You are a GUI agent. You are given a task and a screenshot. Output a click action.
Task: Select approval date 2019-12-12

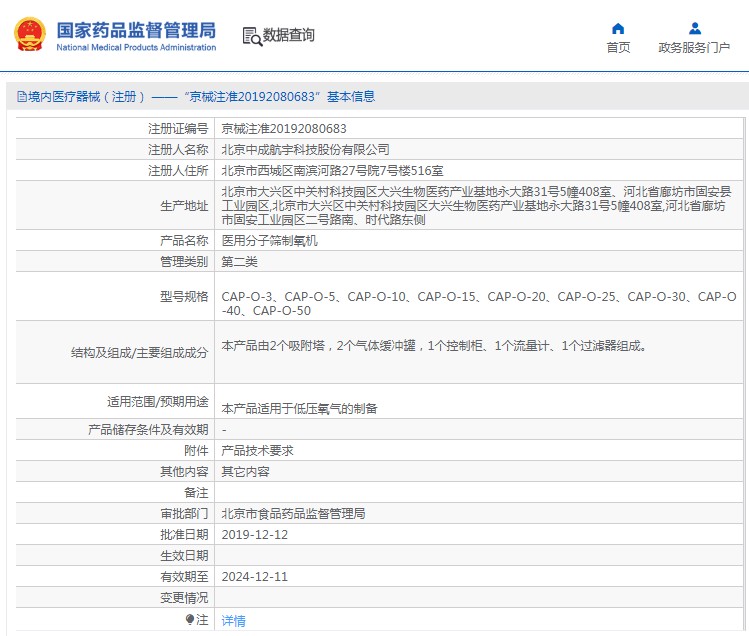tap(255, 535)
